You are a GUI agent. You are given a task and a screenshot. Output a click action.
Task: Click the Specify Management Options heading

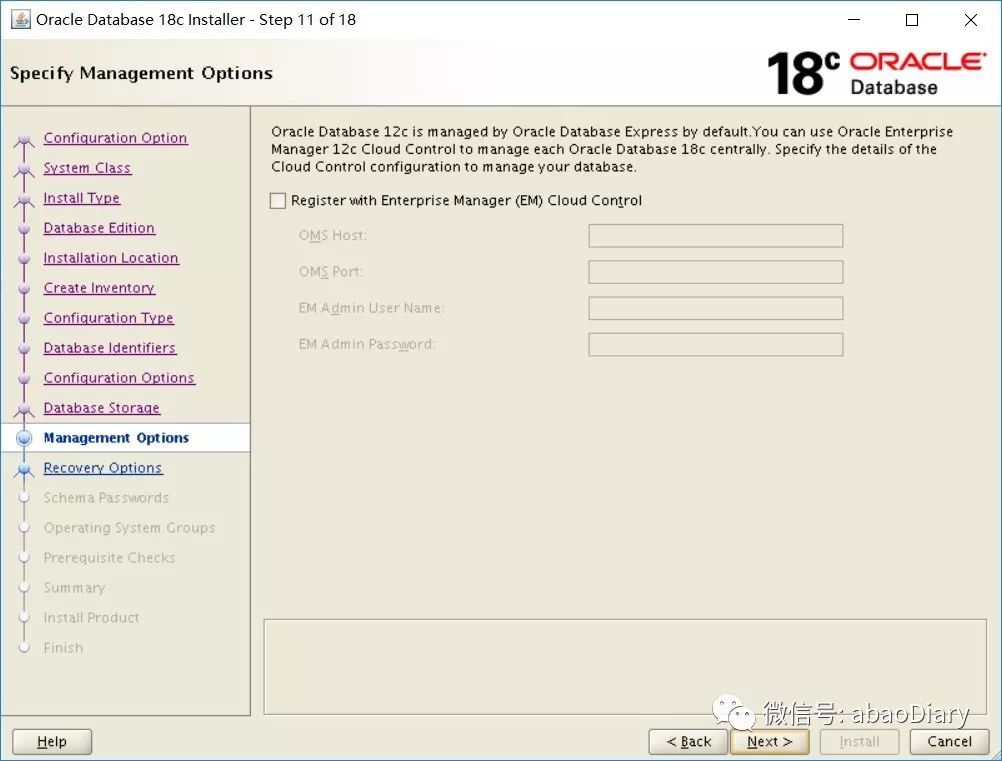point(141,73)
